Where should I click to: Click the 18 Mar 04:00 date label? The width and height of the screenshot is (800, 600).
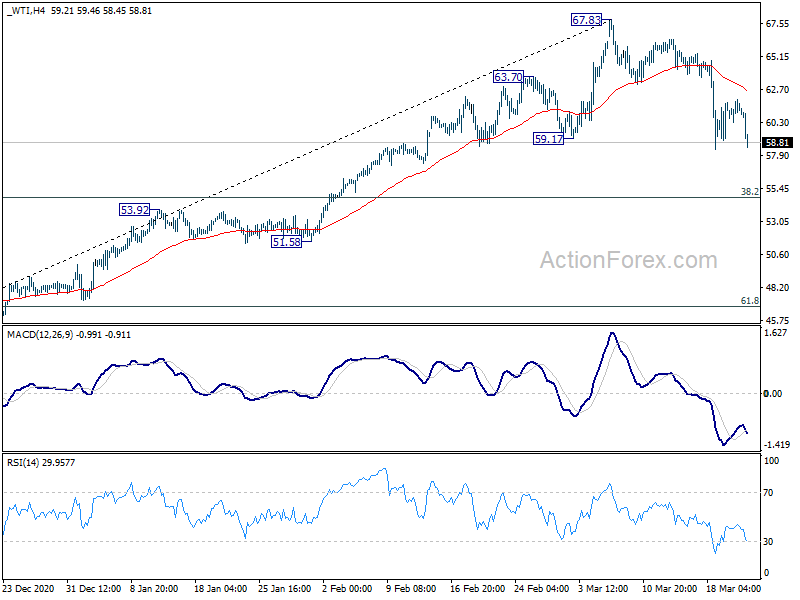(733, 588)
